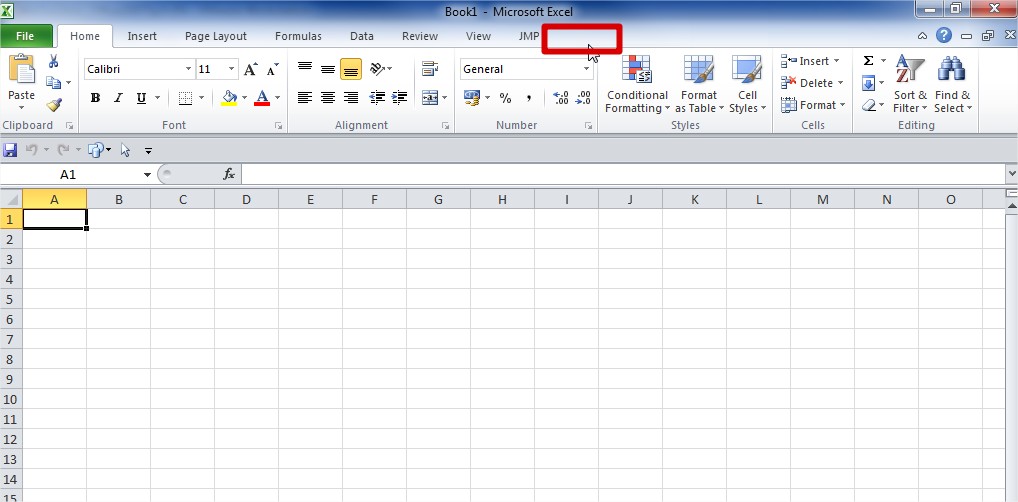Click the Percent Style icon
The height and width of the screenshot is (502, 1018).
click(x=505, y=98)
